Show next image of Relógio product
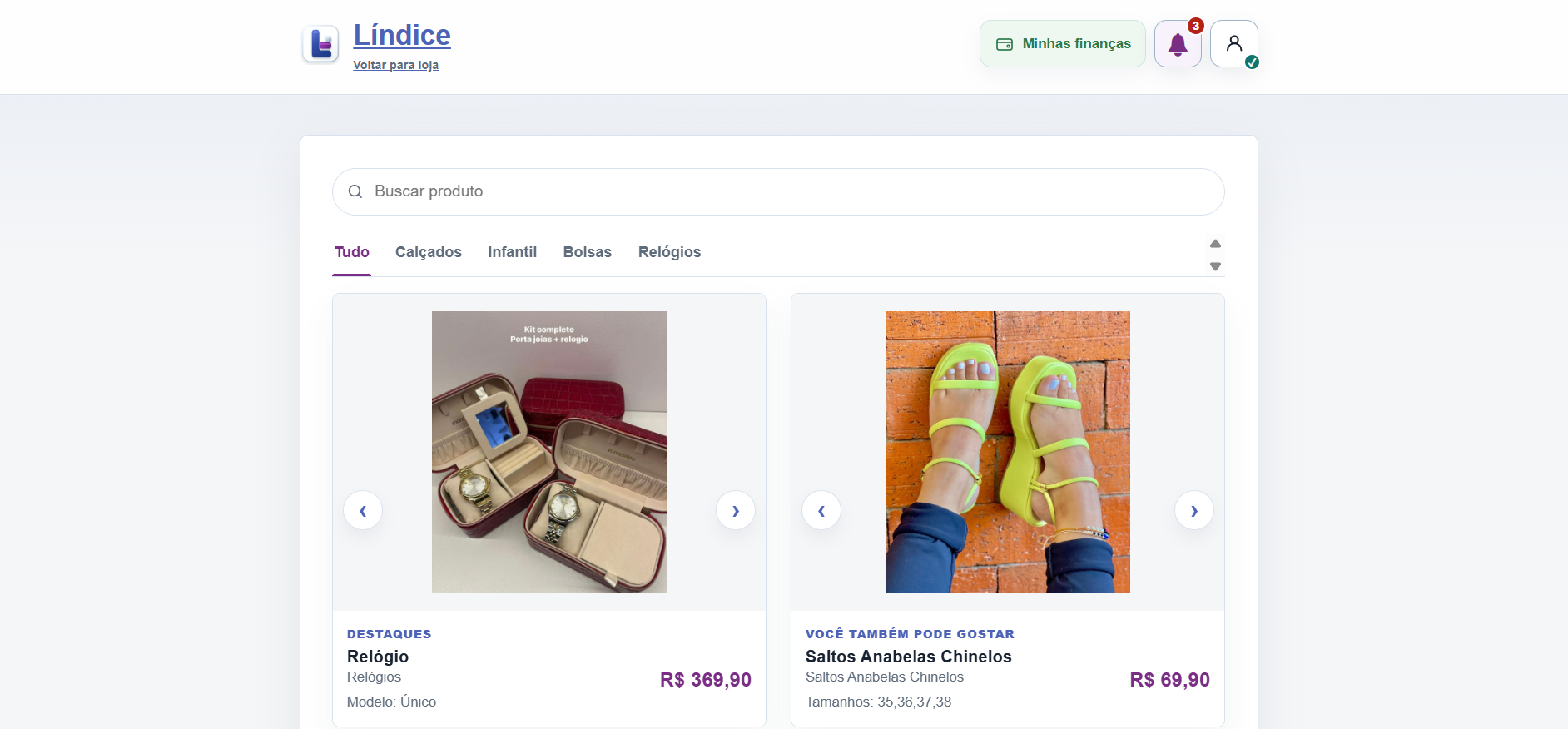 click(x=736, y=511)
